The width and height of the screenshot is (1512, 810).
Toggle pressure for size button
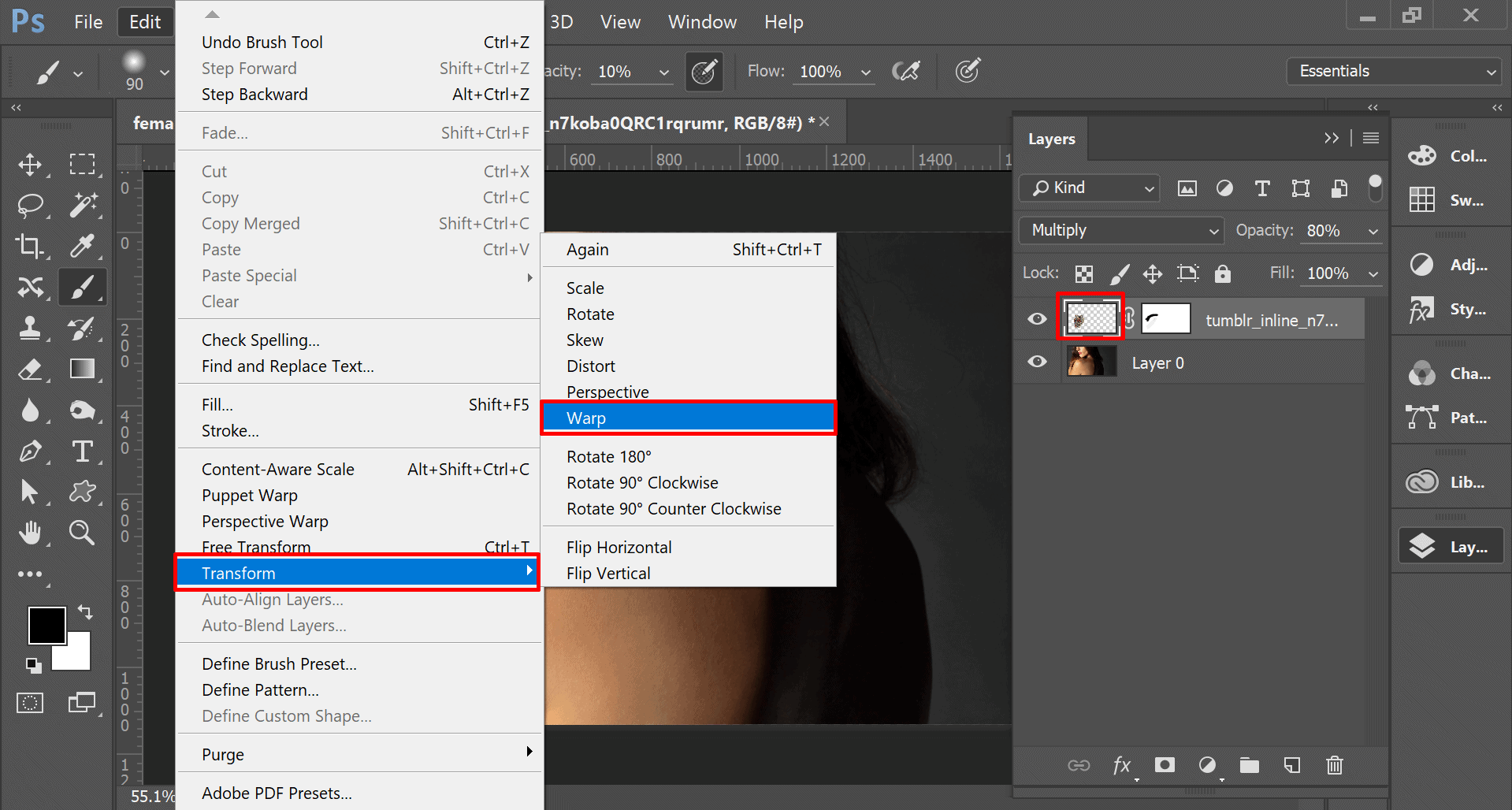[x=968, y=72]
